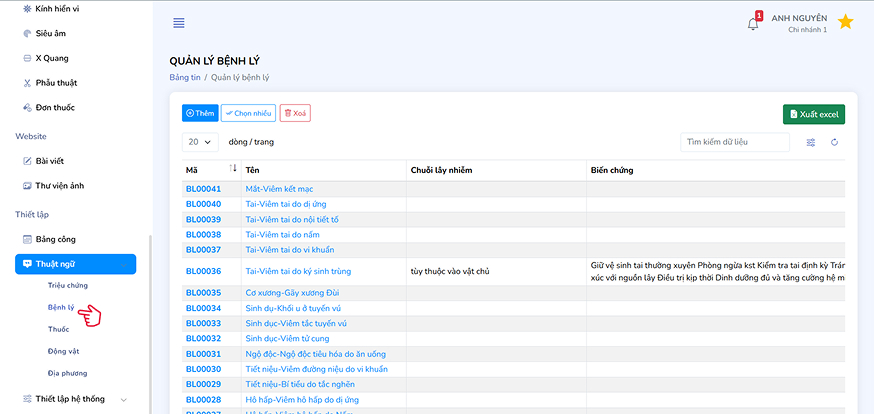
Task: Open the notification bell
Action: [753, 23]
